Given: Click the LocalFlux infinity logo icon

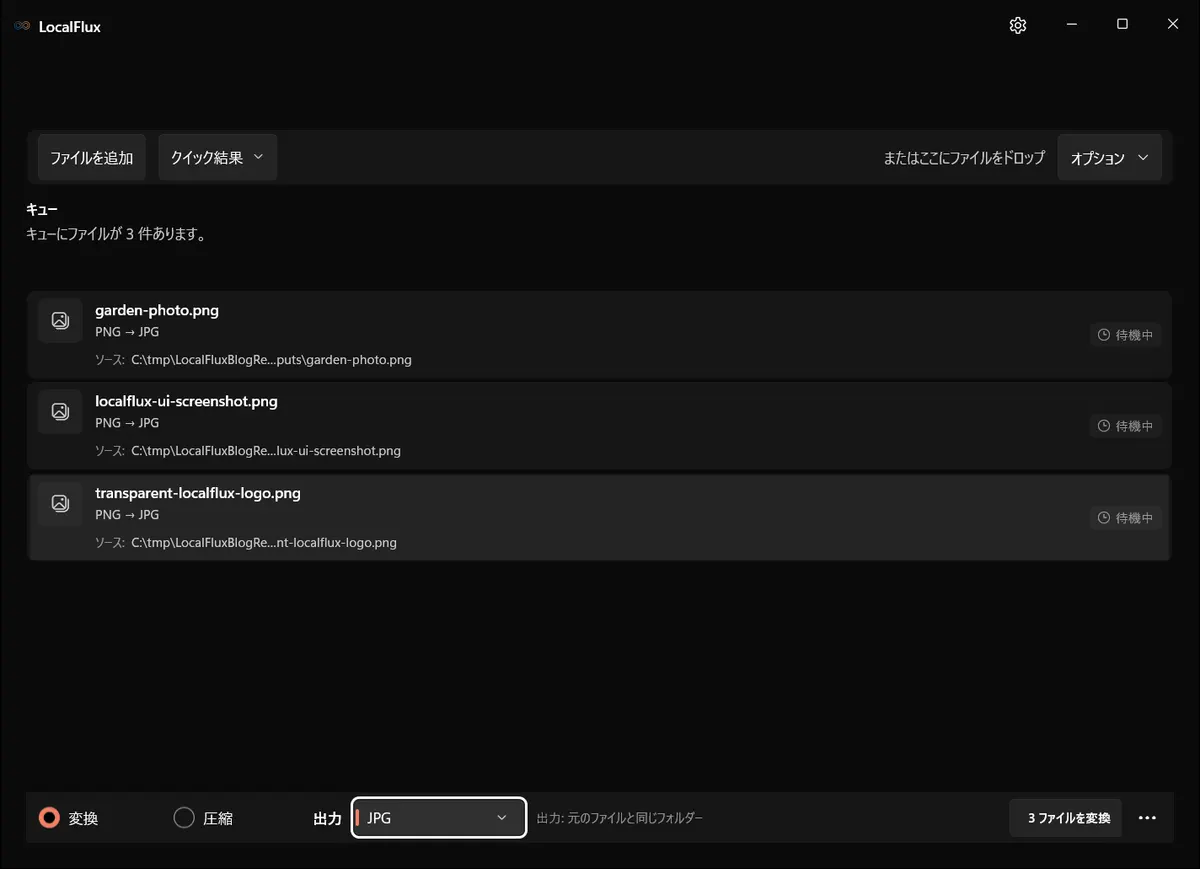Looking at the screenshot, I should [22, 26].
